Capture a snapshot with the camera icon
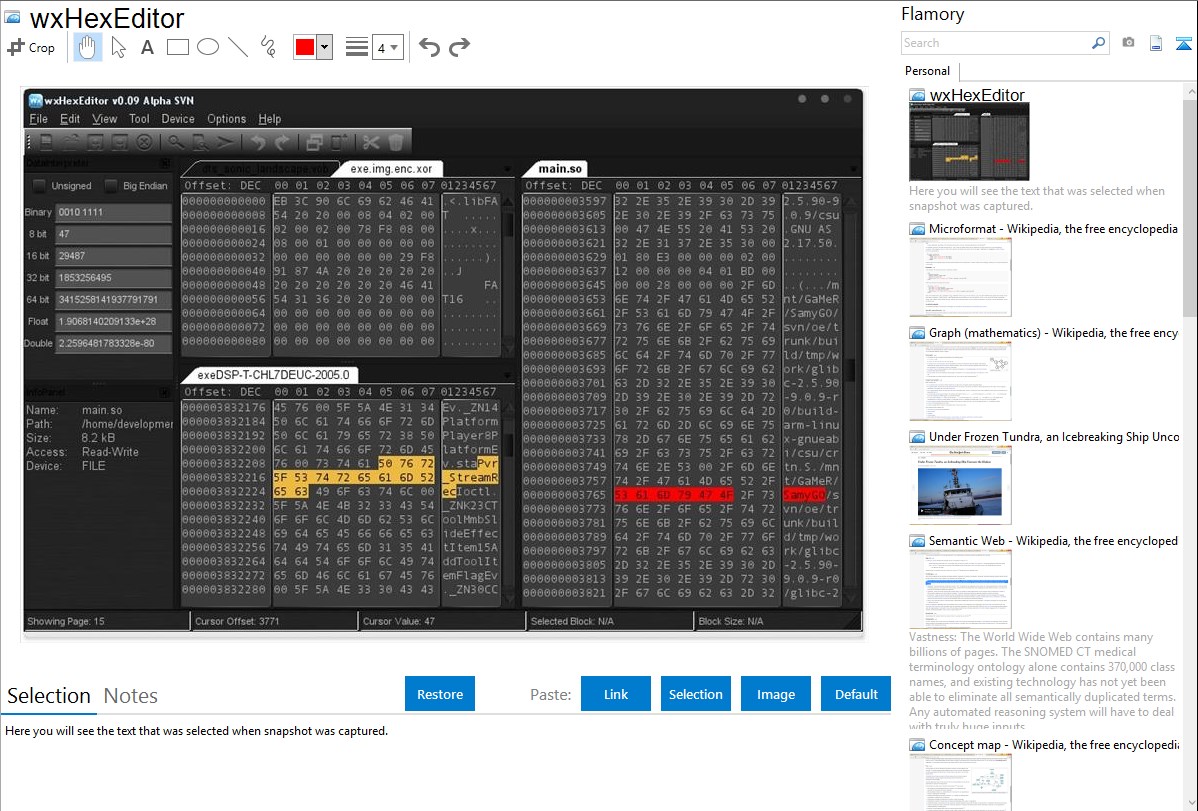The height and width of the screenshot is (811, 1198). coord(1128,43)
